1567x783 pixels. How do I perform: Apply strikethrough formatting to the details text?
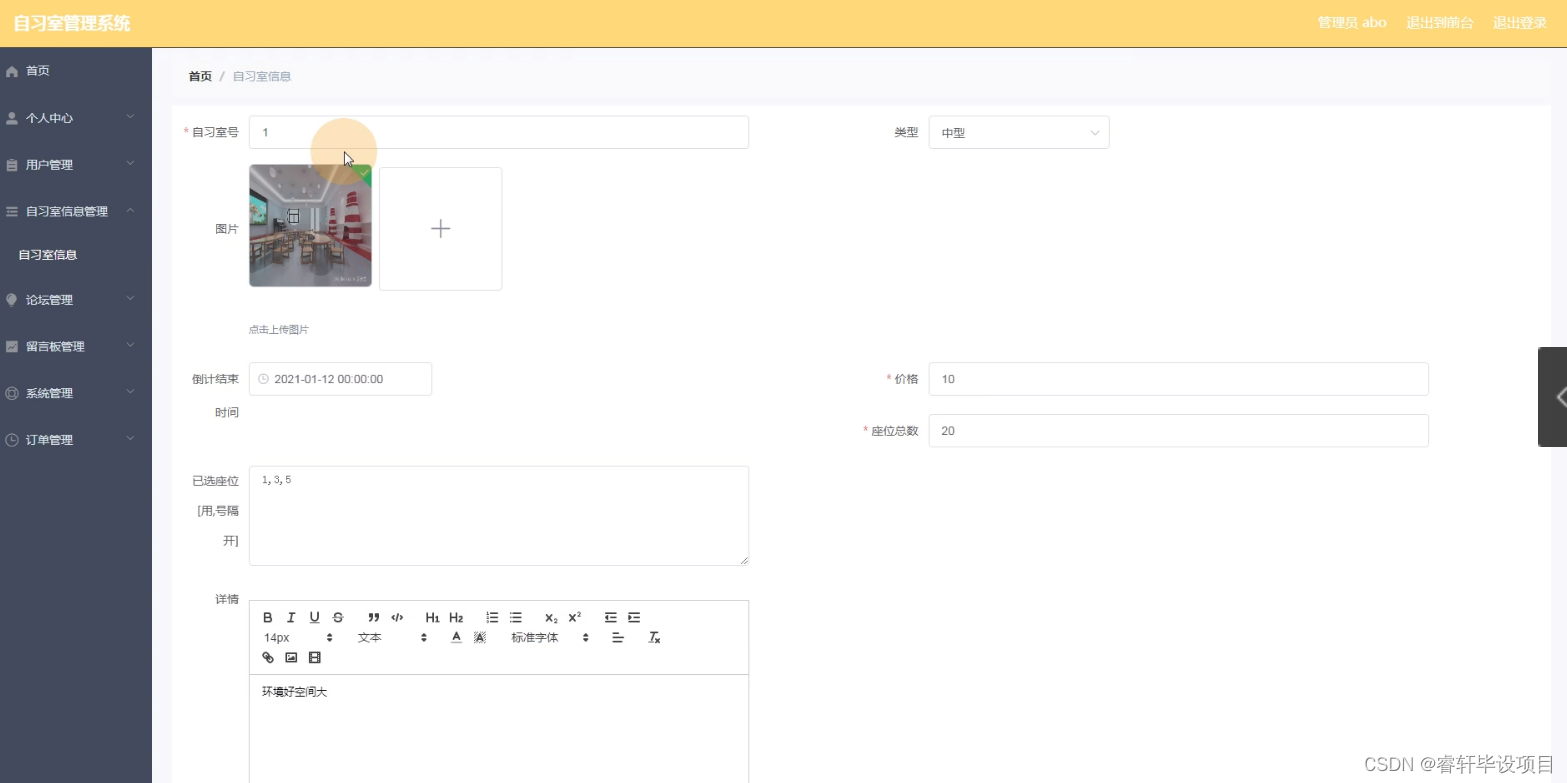(x=337, y=617)
